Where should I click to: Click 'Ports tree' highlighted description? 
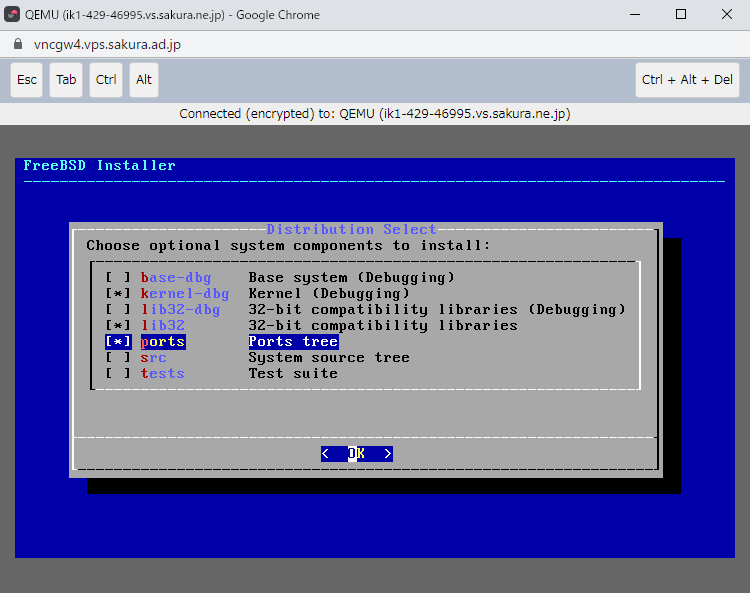tap(293, 341)
